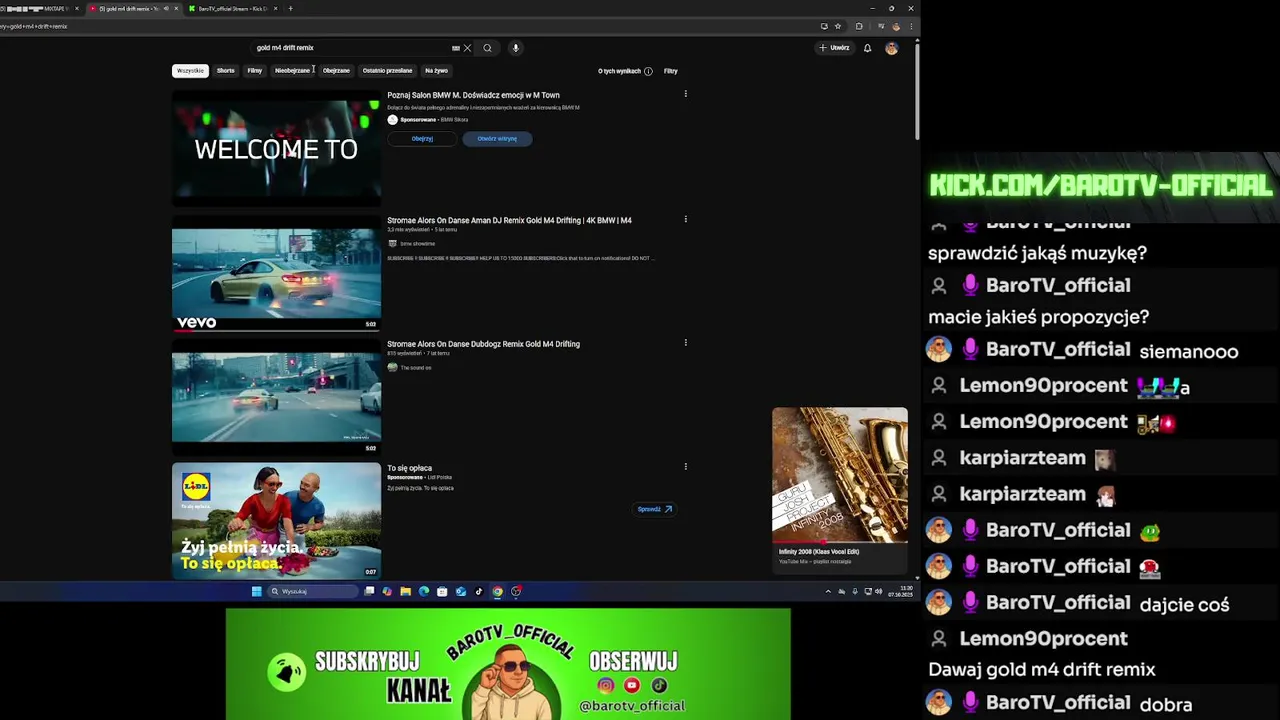Open YouTube notifications bell
This screenshot has height=720, width=1280.
pyautogui.click(x=867, y=48)
